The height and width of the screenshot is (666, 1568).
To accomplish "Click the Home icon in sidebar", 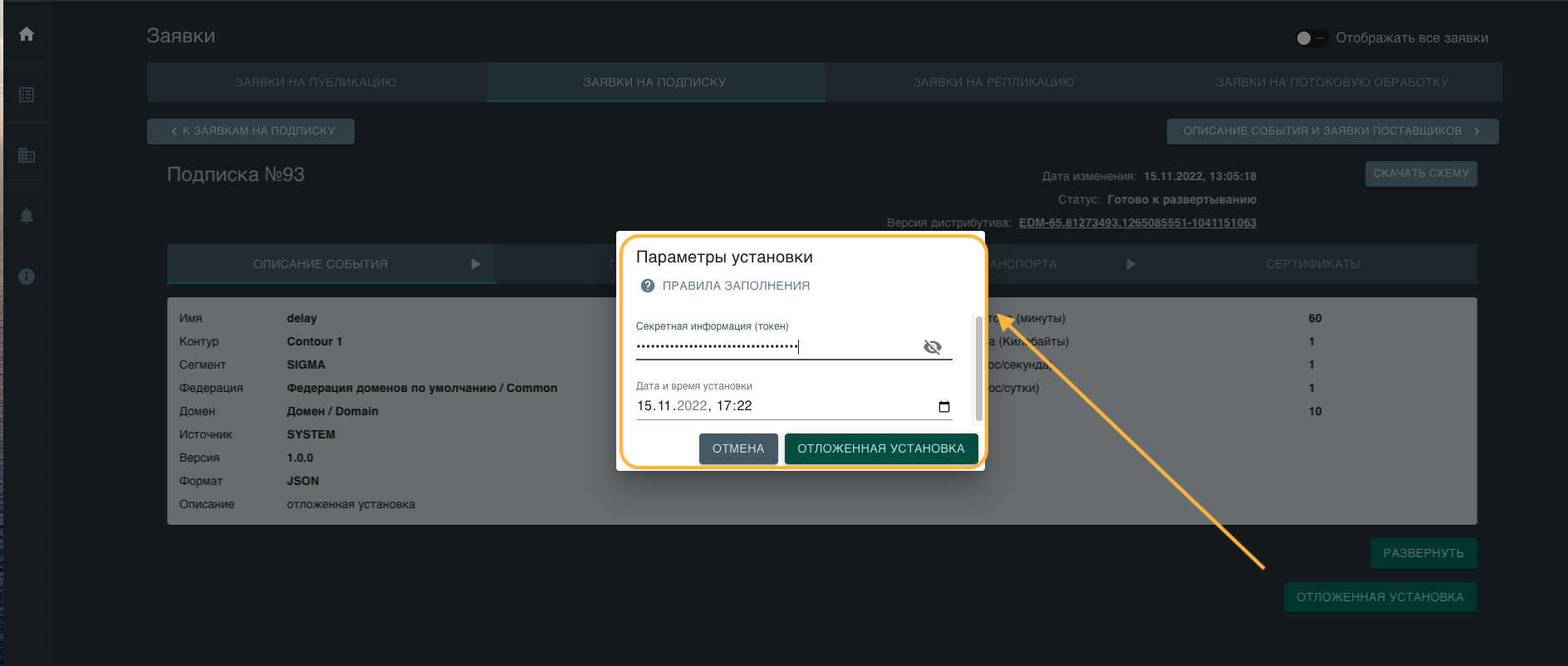I will (x=27, y=34).
